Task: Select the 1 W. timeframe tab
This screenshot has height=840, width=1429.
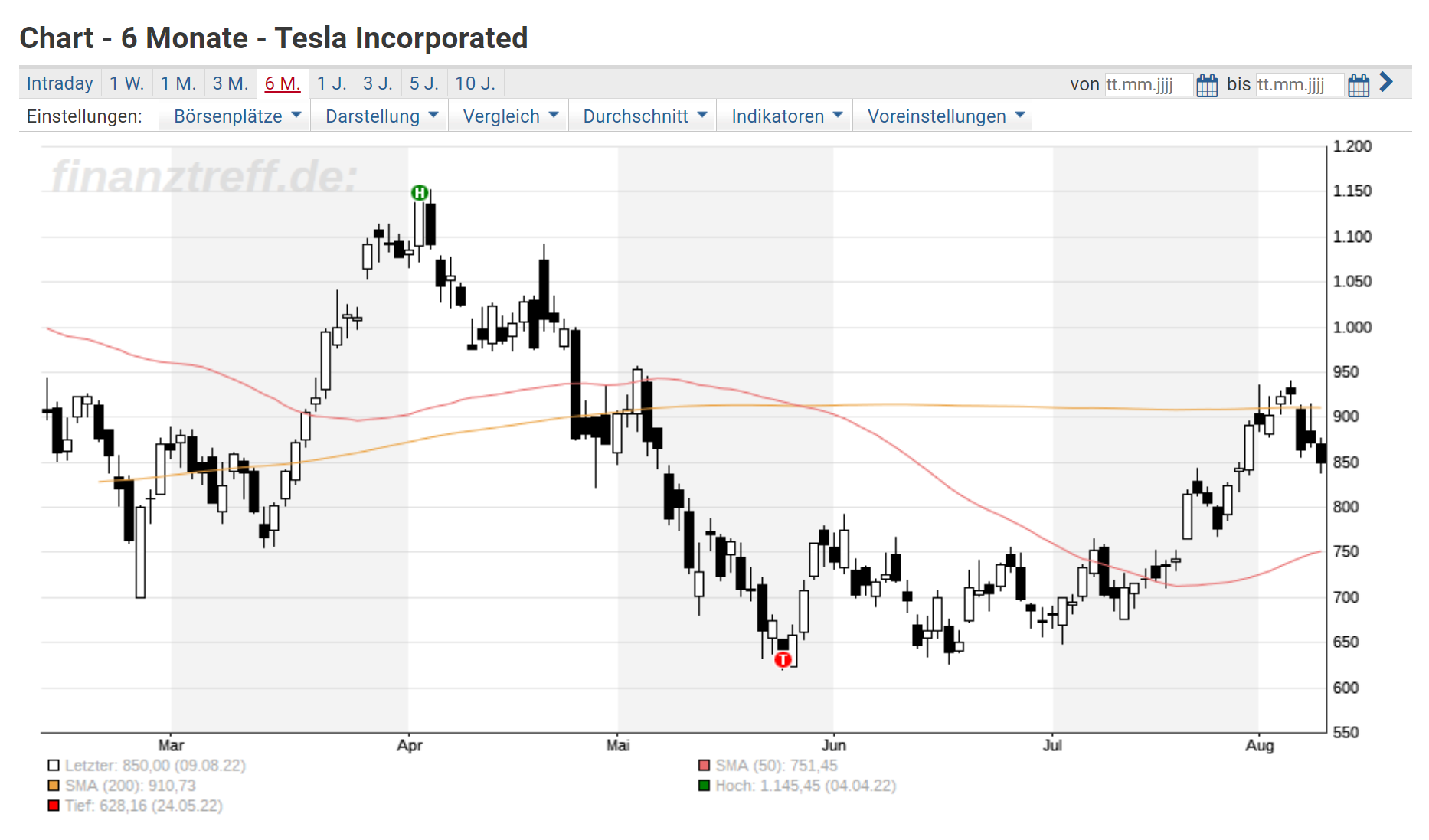Action: tap(127, 83)
